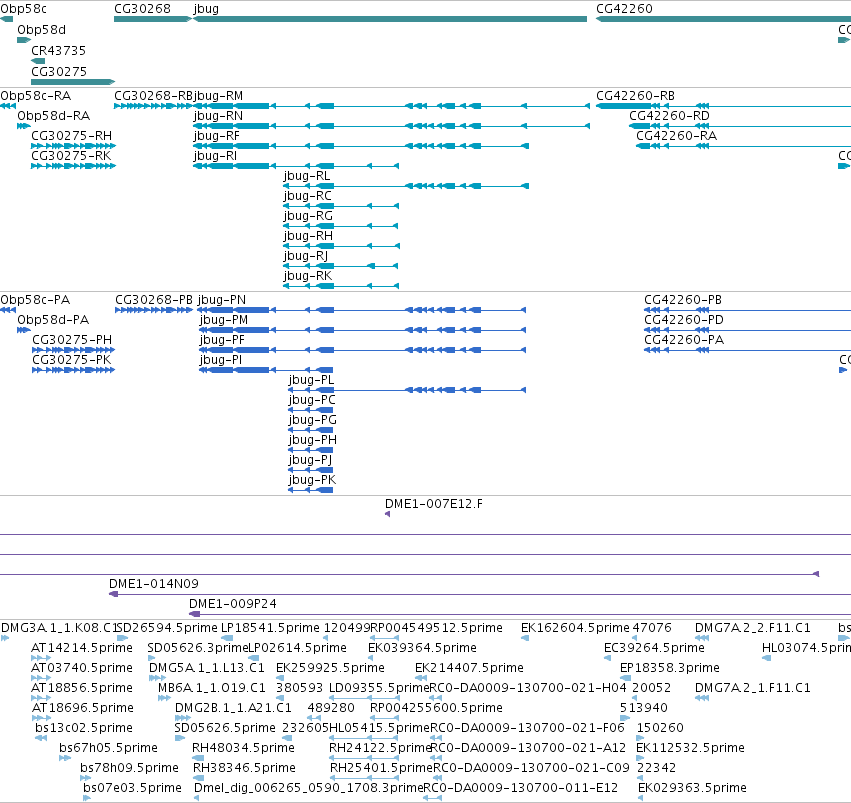Select the jbug-PM protein label
The image size is (851, 803).
point(224,320)
